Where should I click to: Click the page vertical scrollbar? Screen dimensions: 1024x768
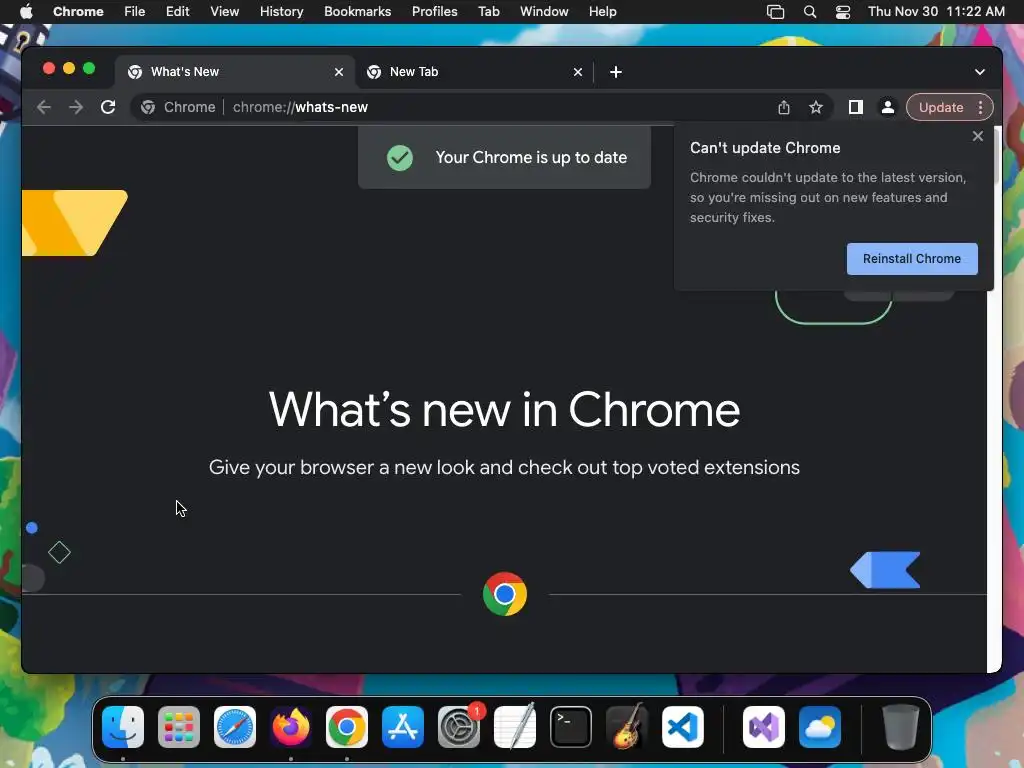pyautogui.click(x=997, y=398)
